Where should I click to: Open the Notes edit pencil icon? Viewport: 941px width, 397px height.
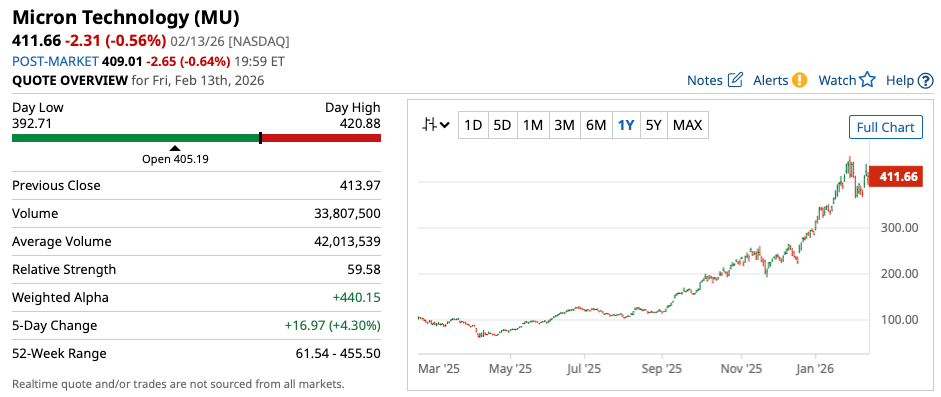pyautogui.click(x=735, y=80)
